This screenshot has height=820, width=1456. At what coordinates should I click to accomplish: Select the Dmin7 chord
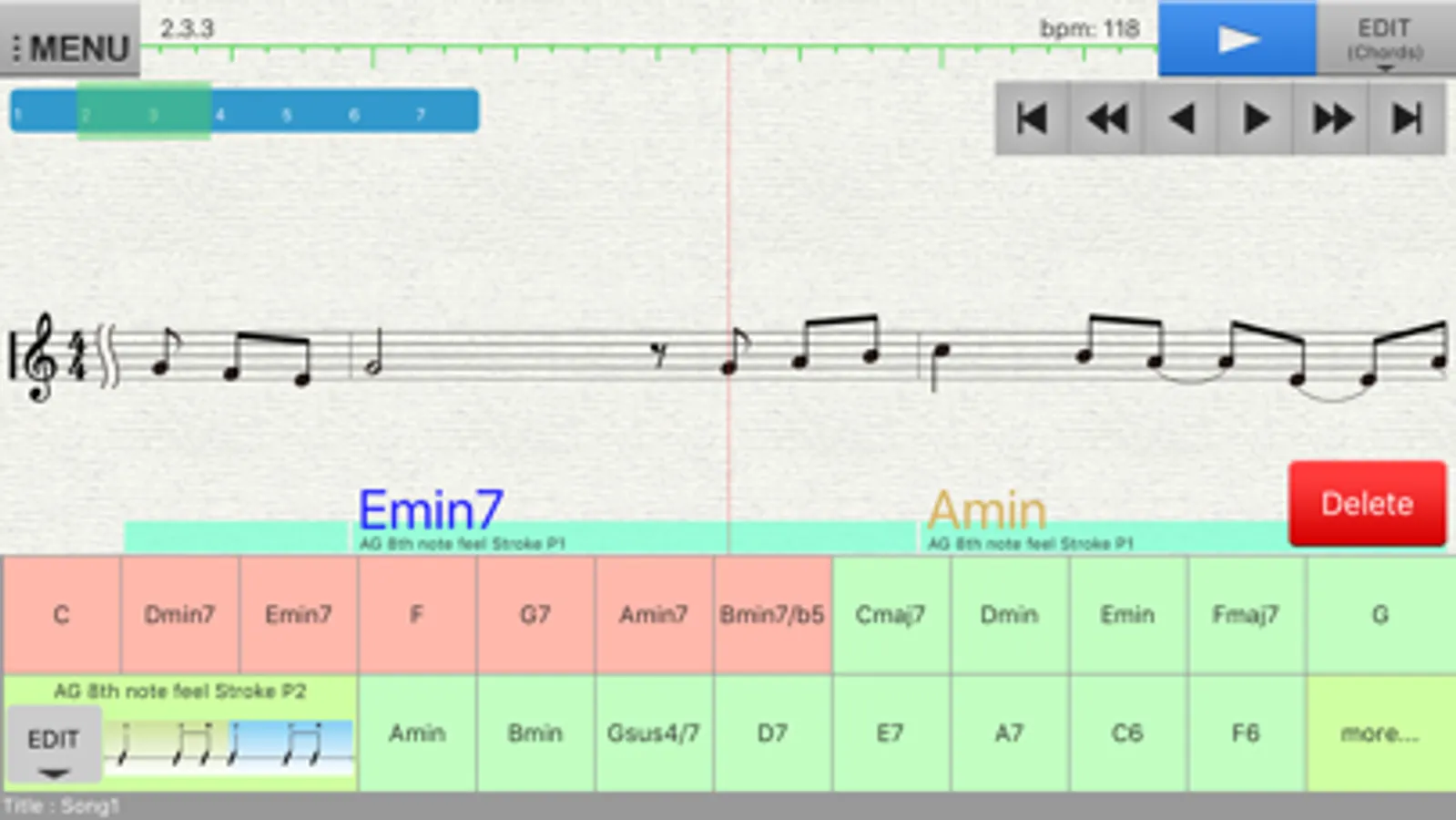click(x=179, y=615)
